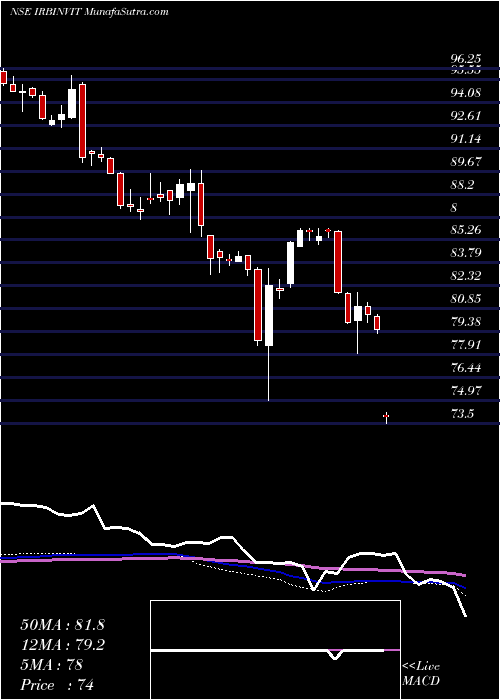Click the 92.61 price axis label
This screenshot has width=500, height=700.
[465, 116]
